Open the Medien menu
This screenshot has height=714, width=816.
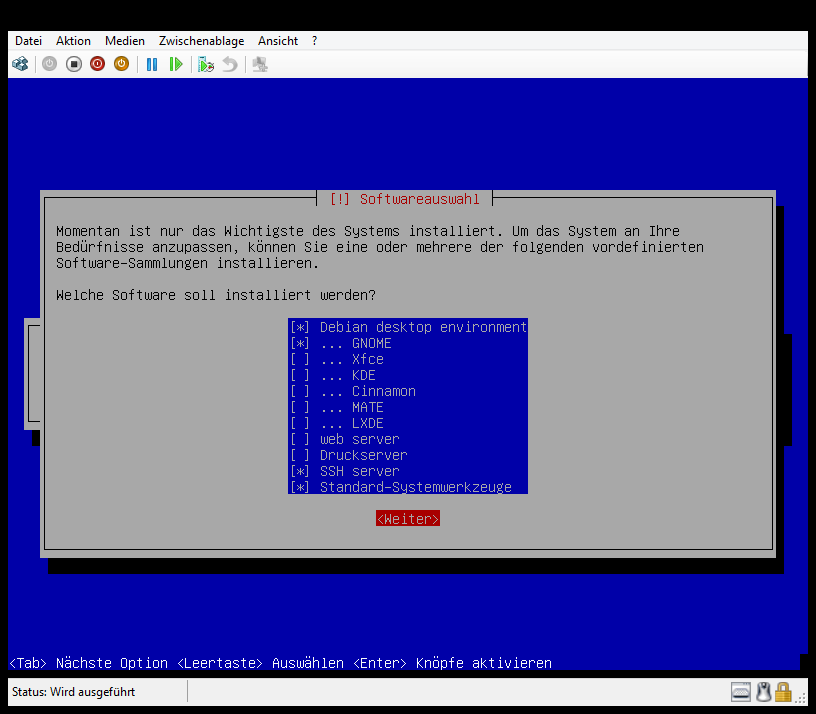(125, 41)
